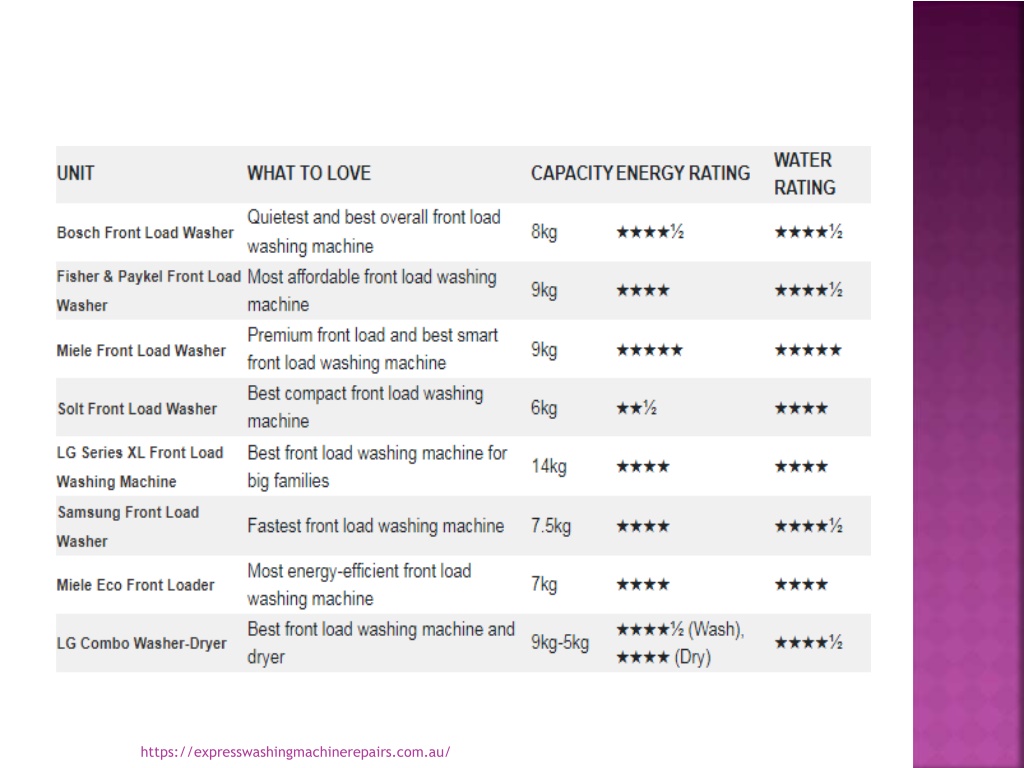Select 'Fastest front load washing machine' text
Image resolution: width=1024 pixels, height=768 pixels.
coord(376,526)
